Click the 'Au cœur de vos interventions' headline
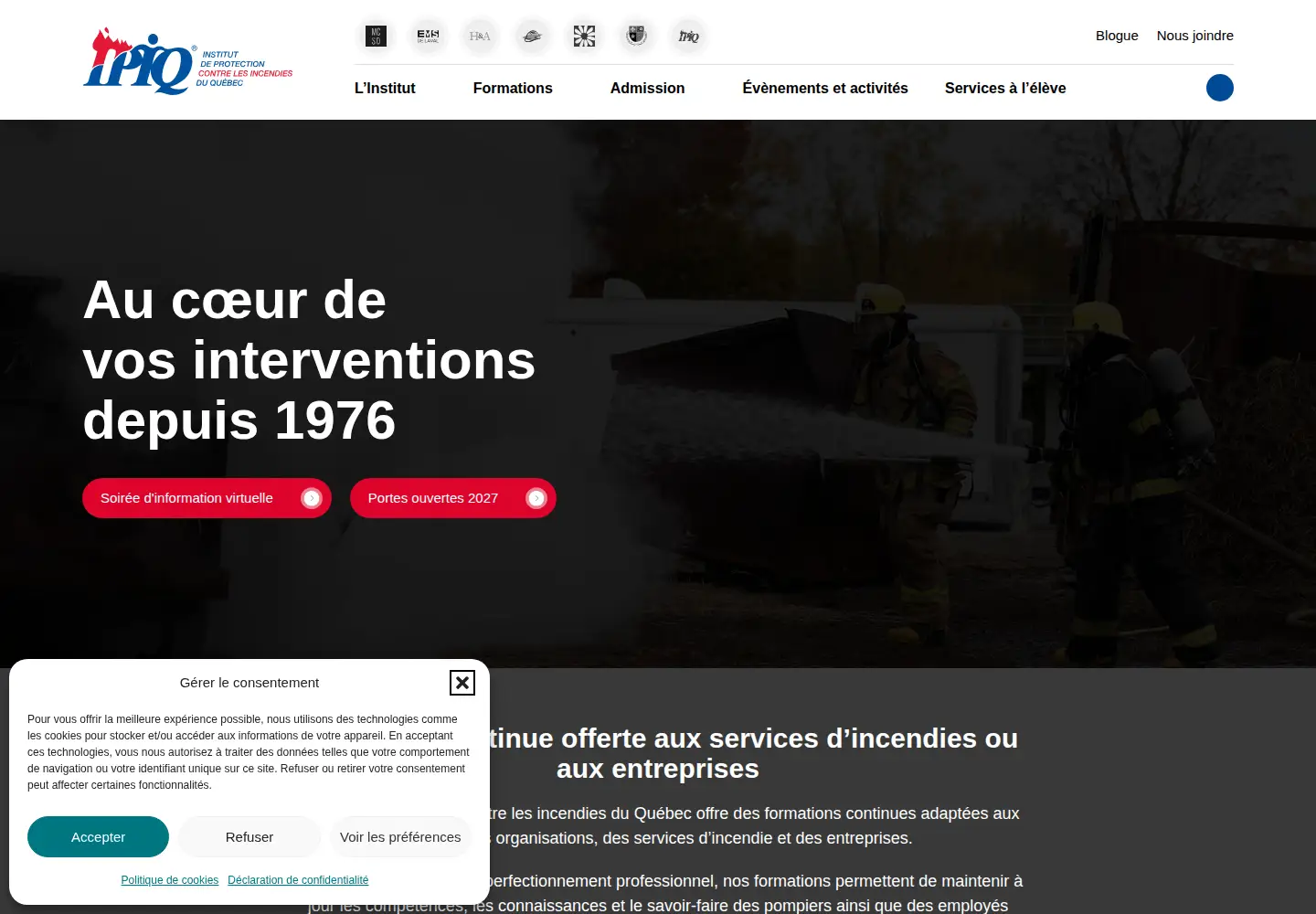 (x=309, y=360)
